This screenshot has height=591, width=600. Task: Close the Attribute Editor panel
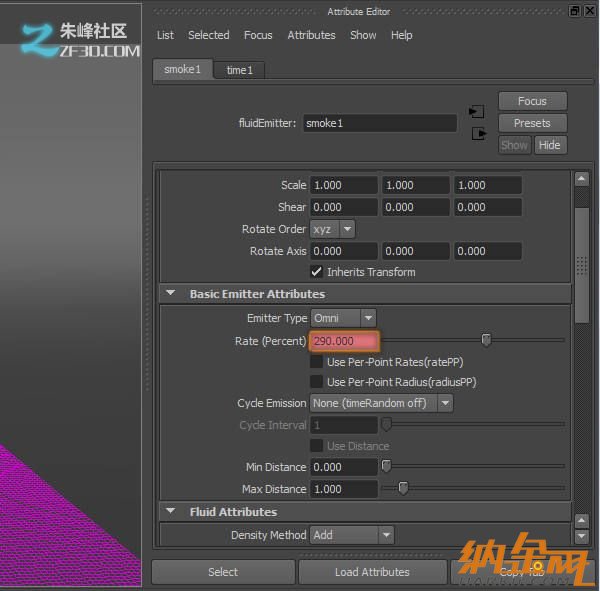[589, 11]
